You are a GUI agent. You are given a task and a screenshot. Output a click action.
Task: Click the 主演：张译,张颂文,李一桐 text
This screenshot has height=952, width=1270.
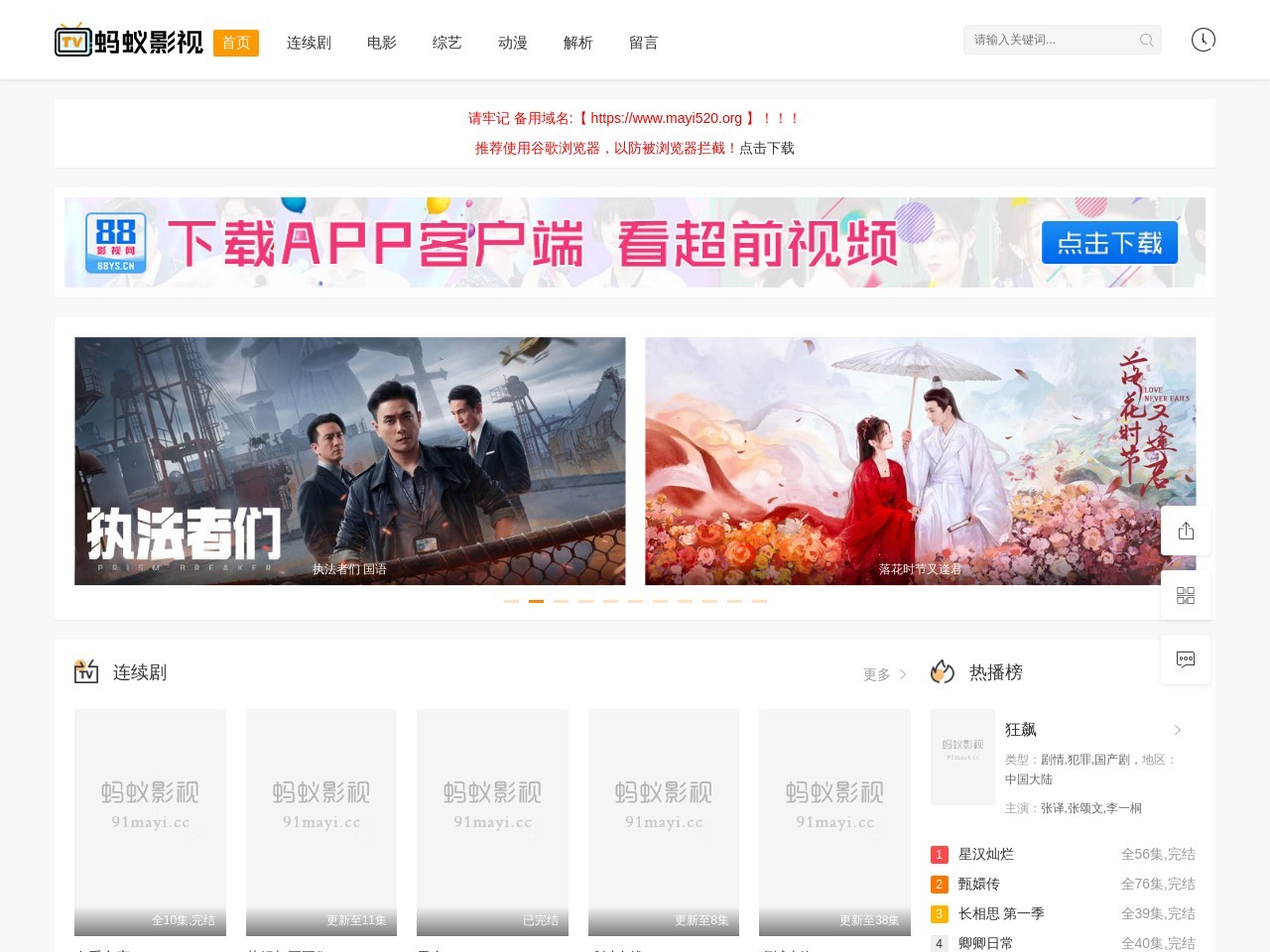pos(1074,808)
